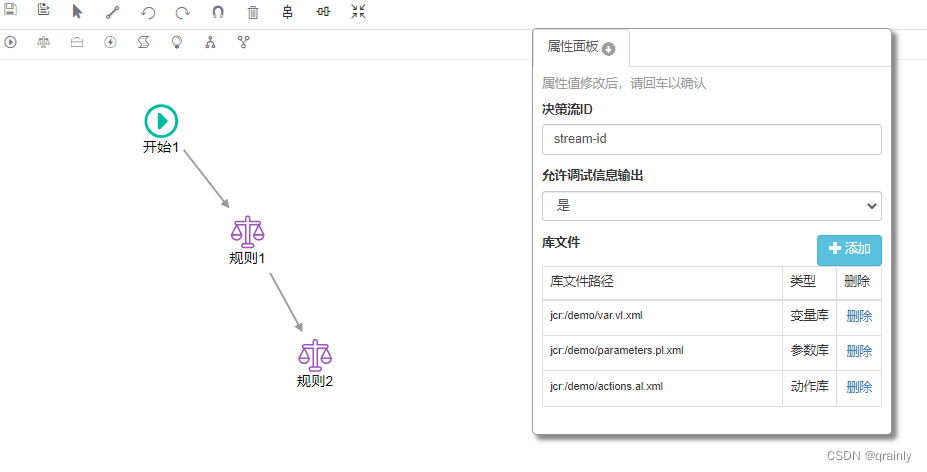Select the connection line tool

click(112, 12)
